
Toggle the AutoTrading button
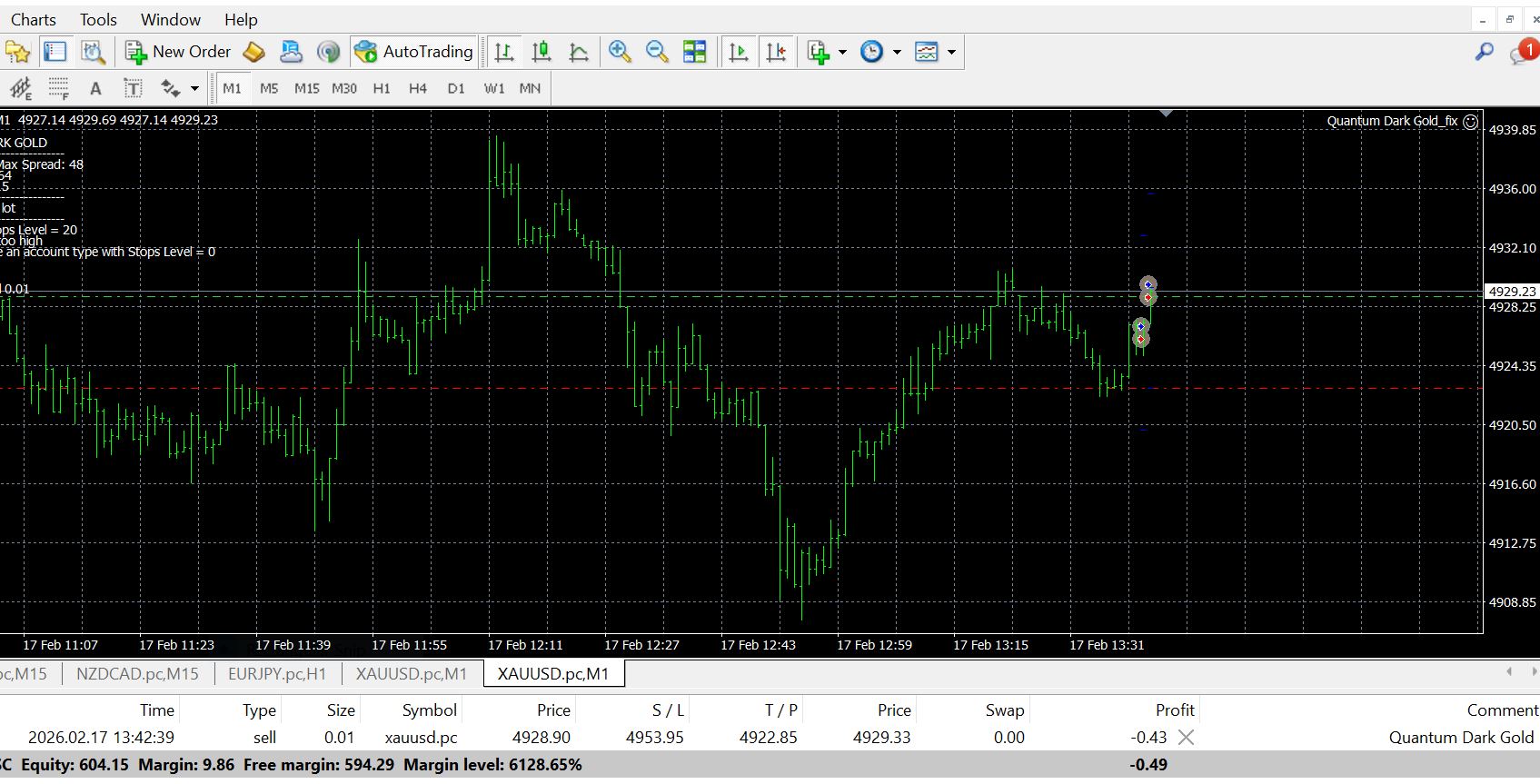pos(414,52)
